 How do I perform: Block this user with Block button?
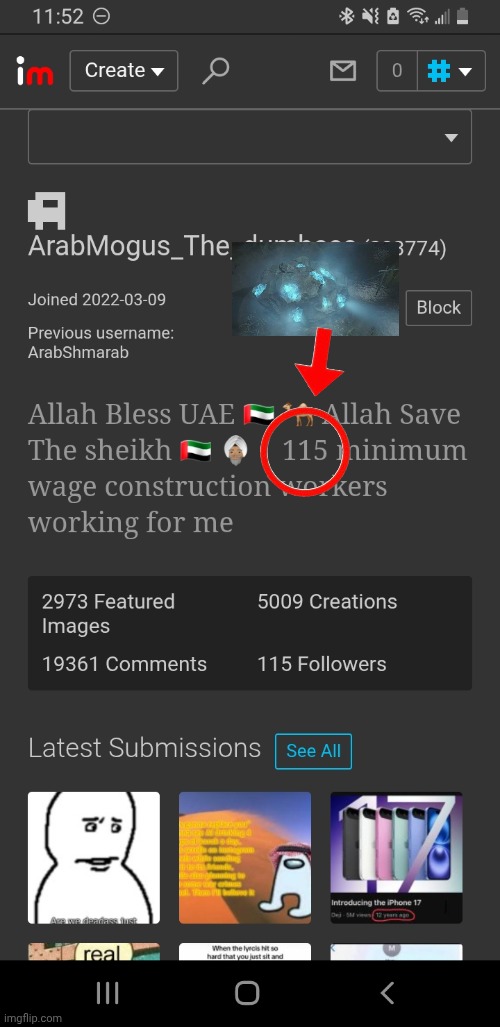click(x=438, y=308)
